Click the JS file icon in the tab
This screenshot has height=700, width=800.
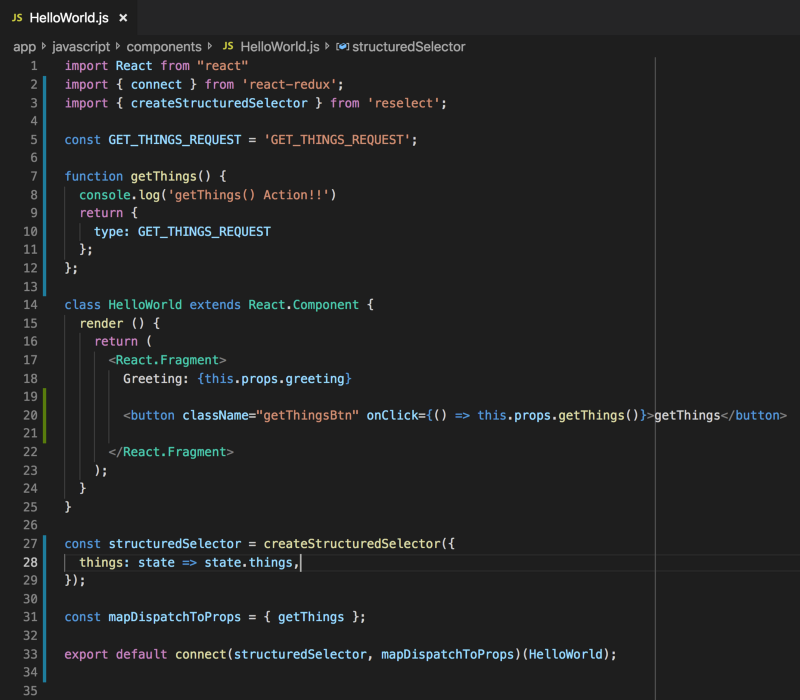(x=17, y=18)
